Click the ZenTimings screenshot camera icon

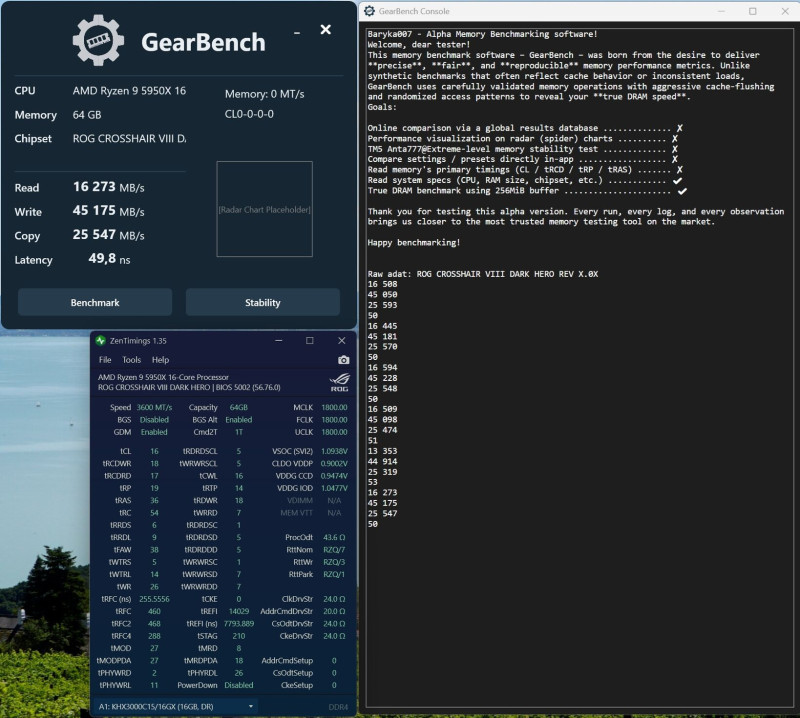343,360
